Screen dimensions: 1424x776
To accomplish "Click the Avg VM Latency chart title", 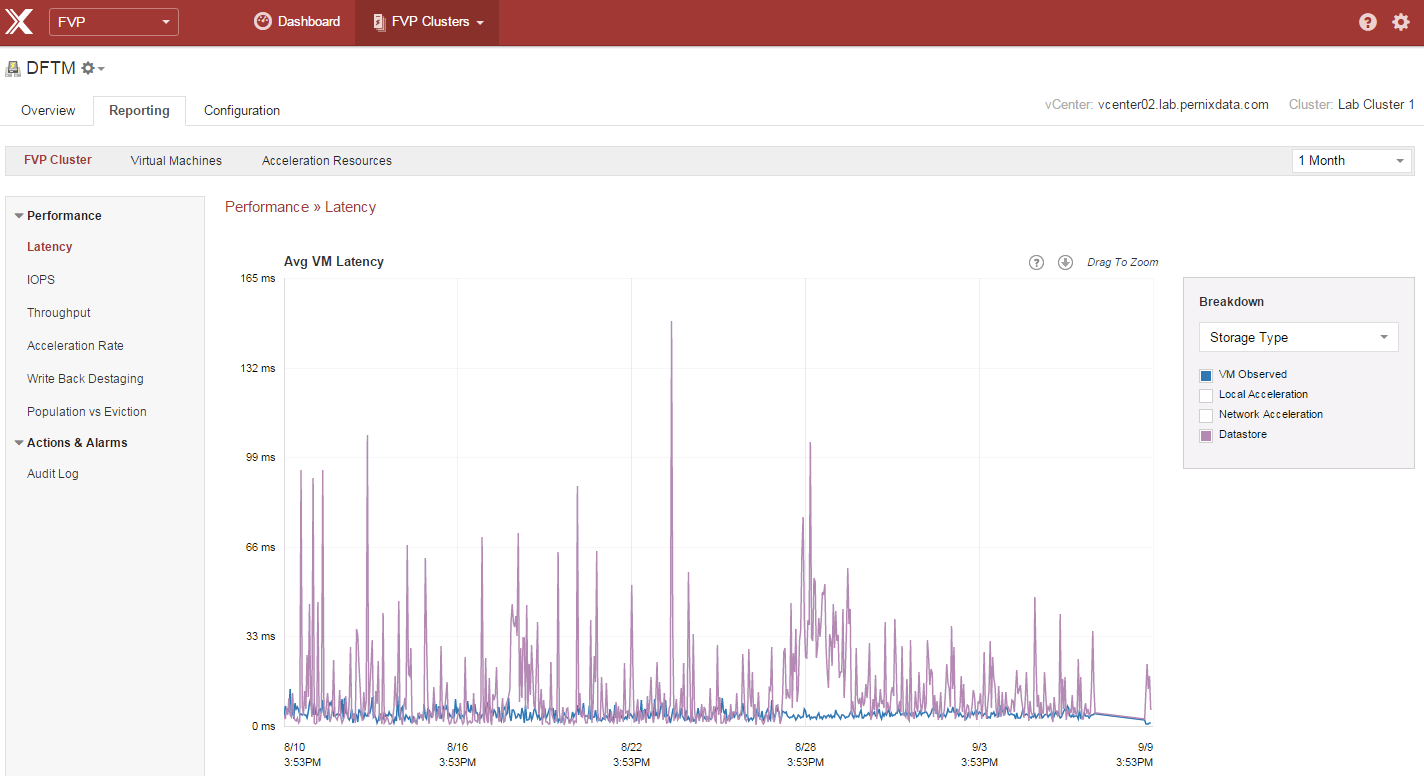I will tap(334, 262).
